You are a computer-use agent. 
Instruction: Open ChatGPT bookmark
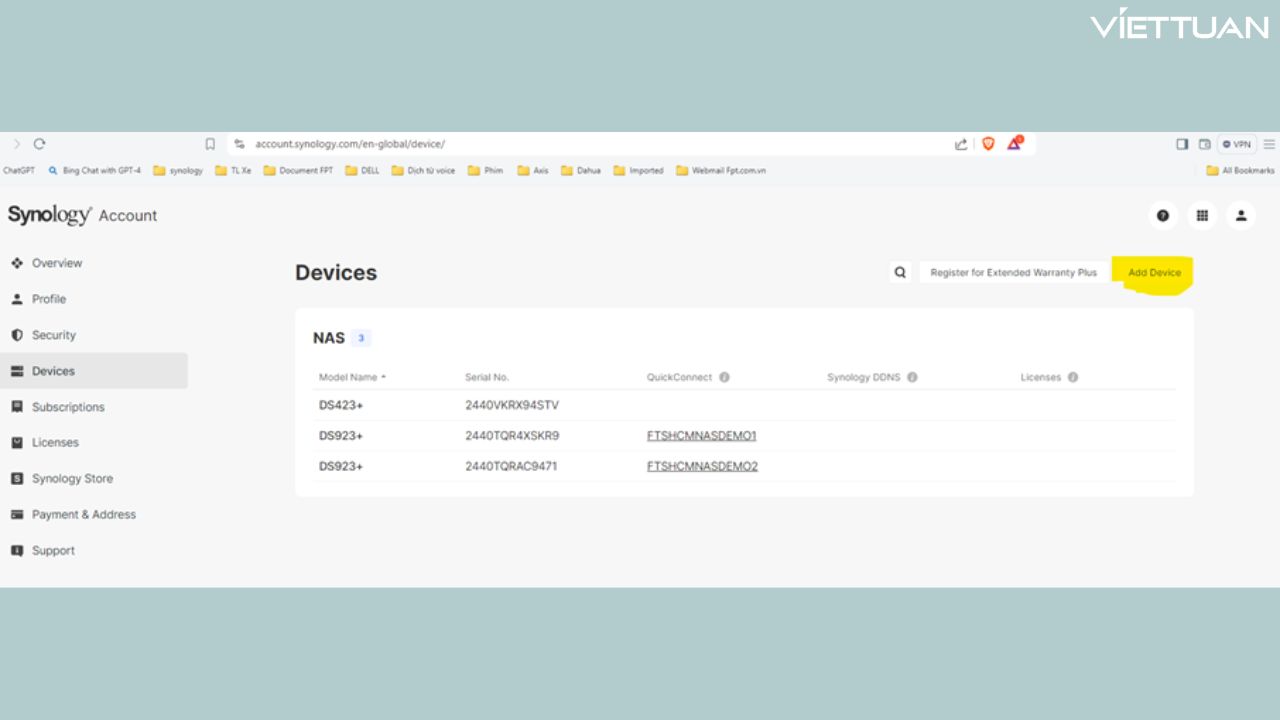(19, 171)
